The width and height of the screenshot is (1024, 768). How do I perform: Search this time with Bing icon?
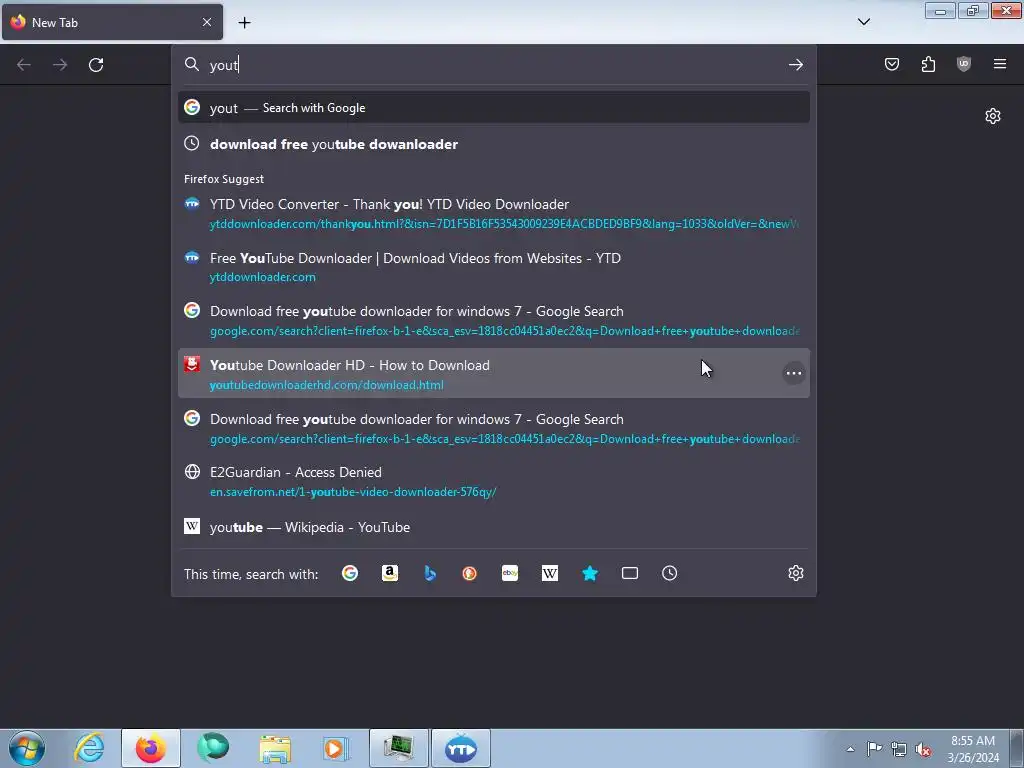point(430,573)
